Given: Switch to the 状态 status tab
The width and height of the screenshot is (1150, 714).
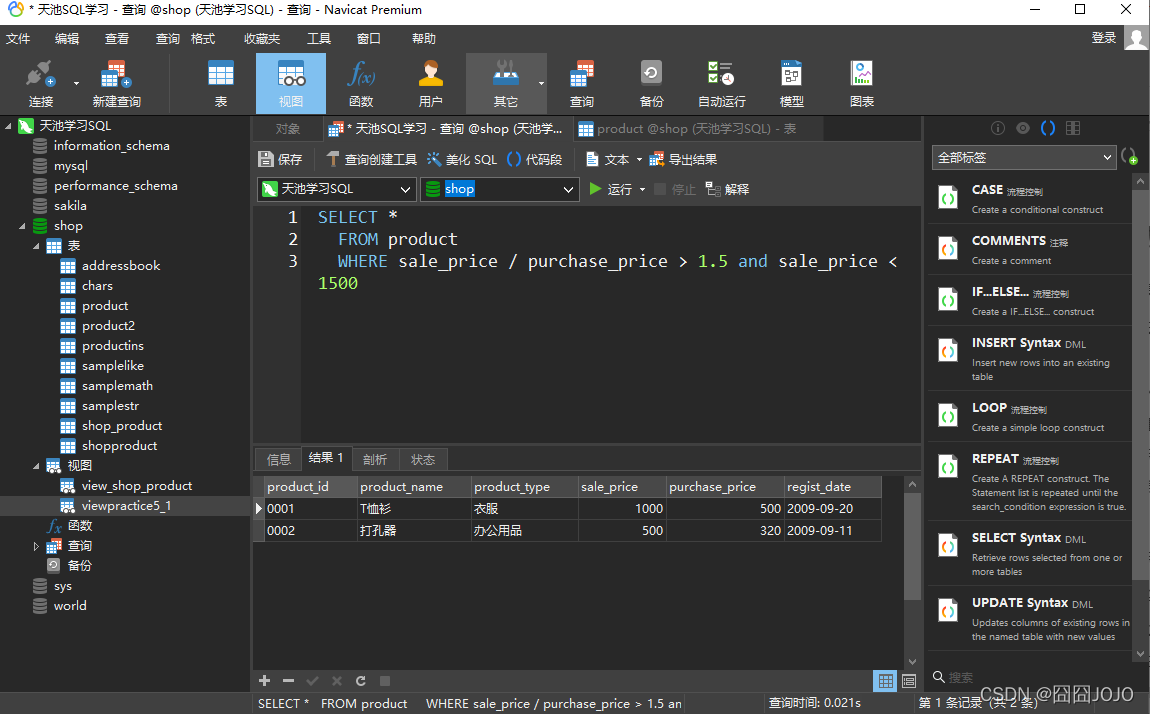Looking at the screenshot, I should pyautogui.click(x=423, y=460).
